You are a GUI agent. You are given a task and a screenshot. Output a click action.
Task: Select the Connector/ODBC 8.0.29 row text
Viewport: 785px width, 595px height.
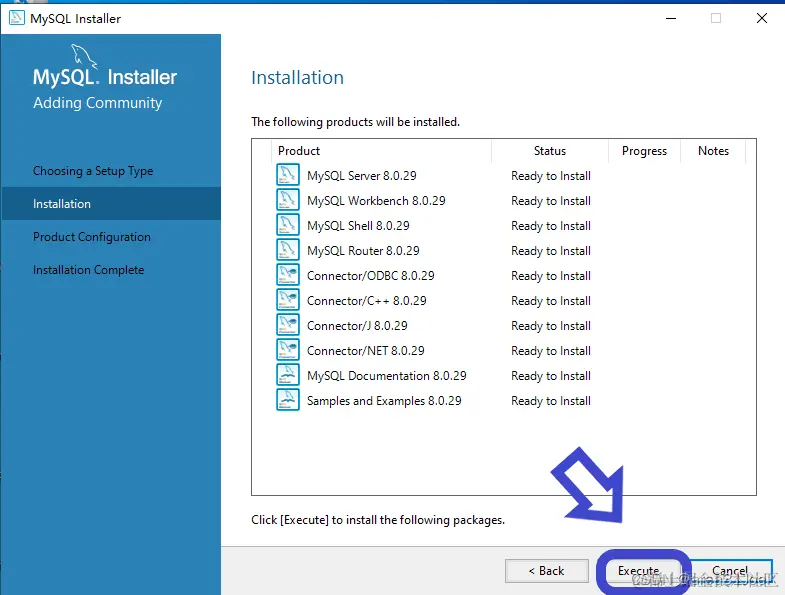370,276
